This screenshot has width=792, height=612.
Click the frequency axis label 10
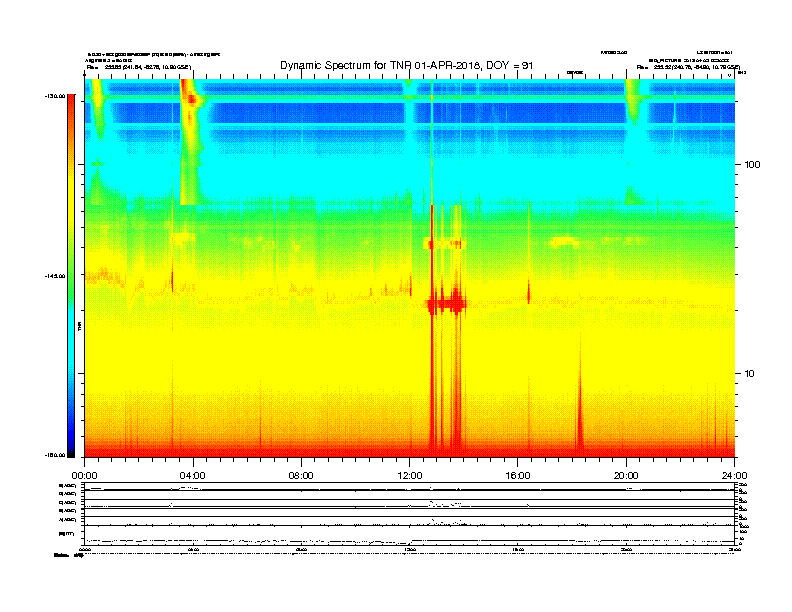pos(750,374)
